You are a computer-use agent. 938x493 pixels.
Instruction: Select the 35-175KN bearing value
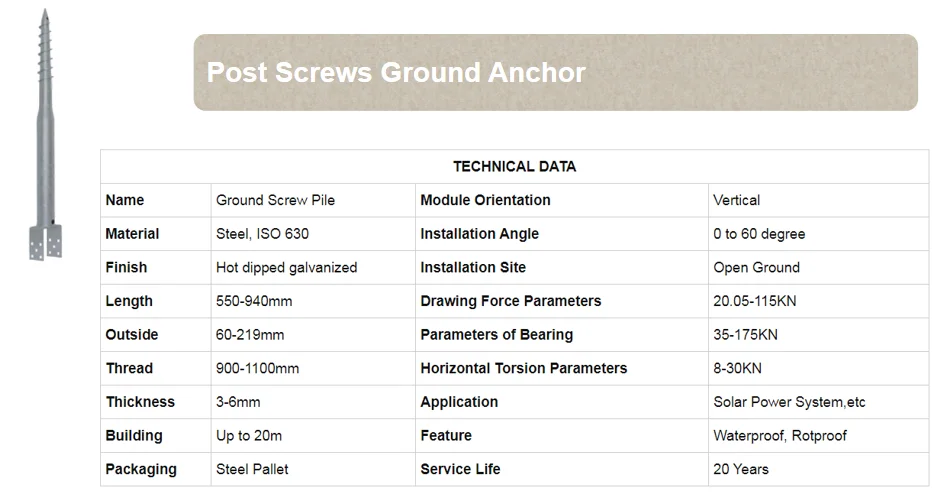coord(747,335)
